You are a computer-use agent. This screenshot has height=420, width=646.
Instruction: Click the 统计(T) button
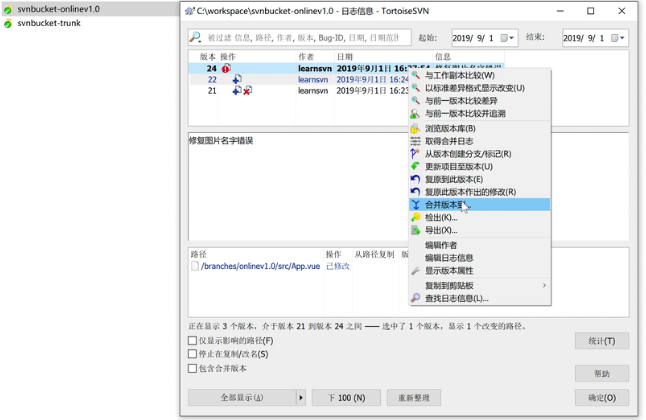point(602,341)
